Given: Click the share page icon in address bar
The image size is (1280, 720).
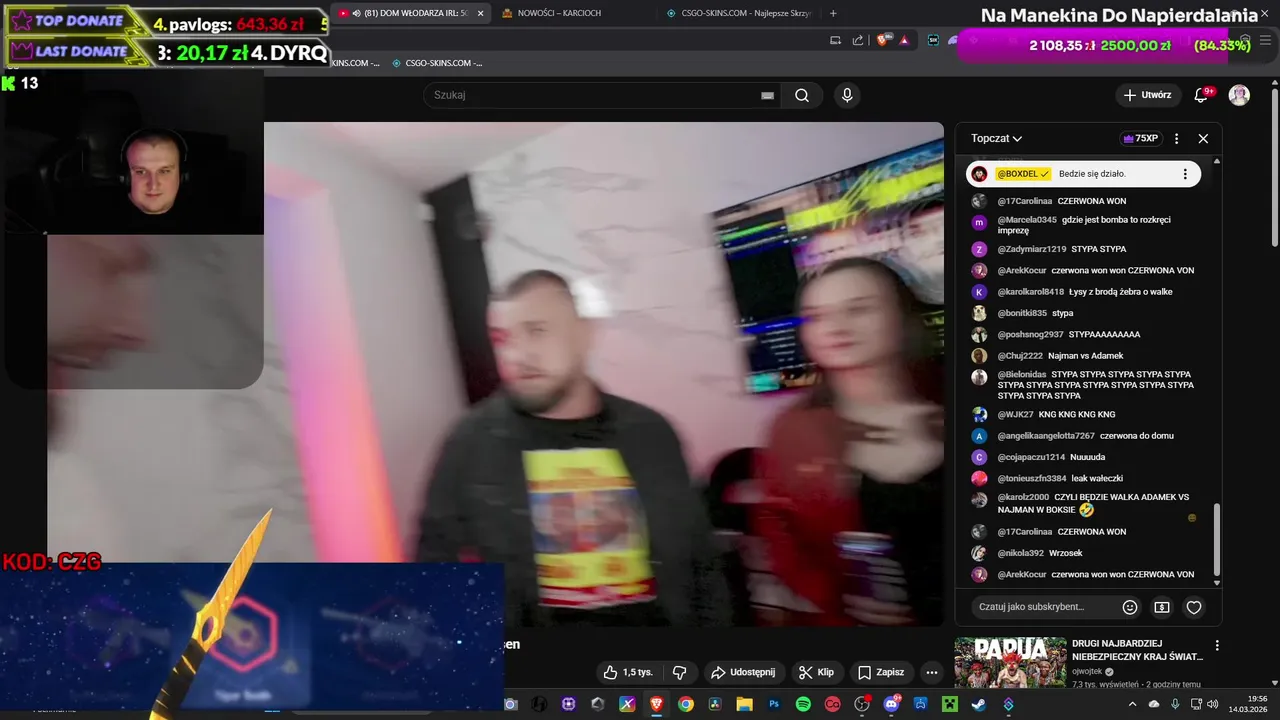Looking at the screenshot, I should (x=858, y=40).
